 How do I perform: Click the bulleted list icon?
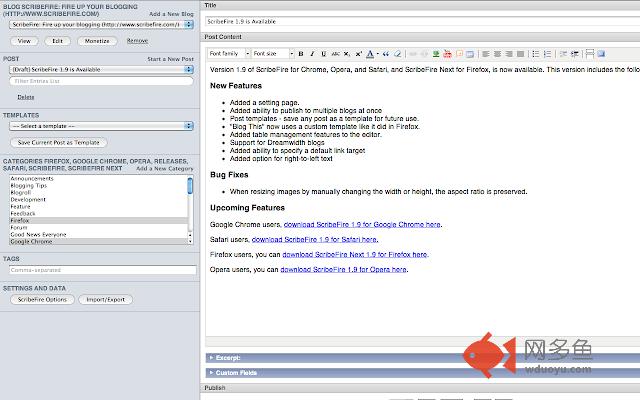pos(535,53)
